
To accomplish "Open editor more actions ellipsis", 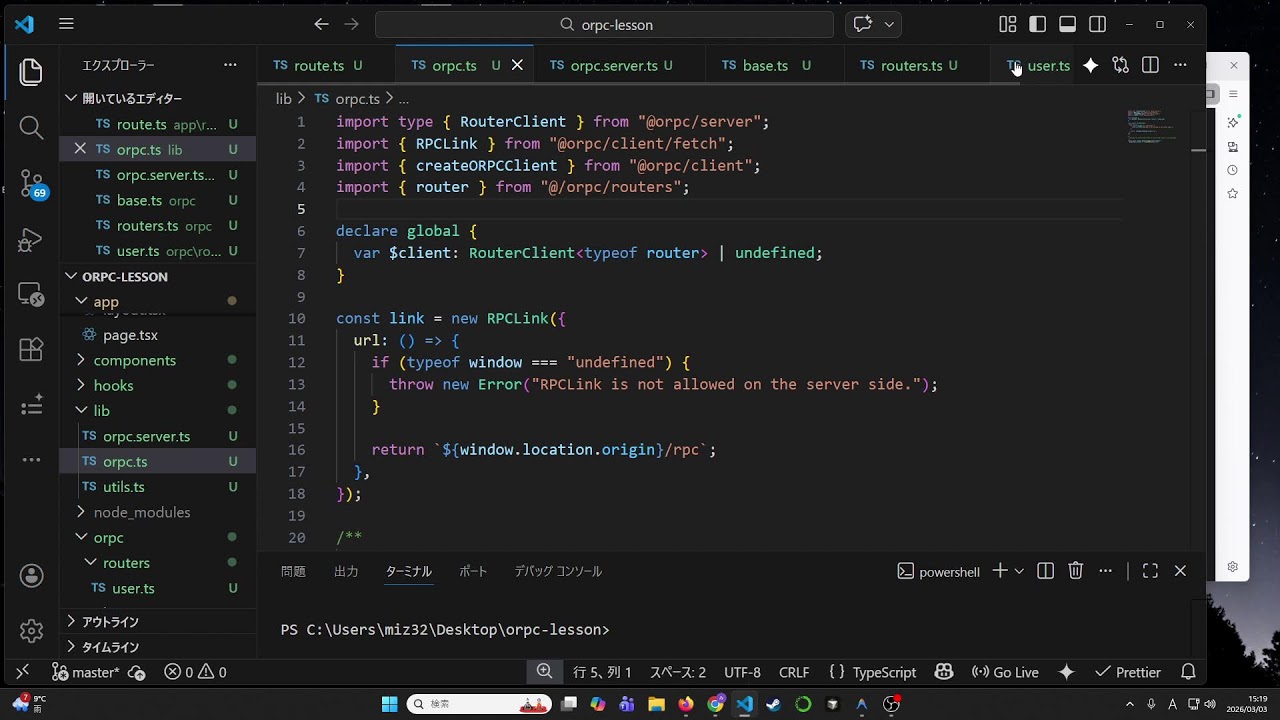I will [x=1180, y=65].
